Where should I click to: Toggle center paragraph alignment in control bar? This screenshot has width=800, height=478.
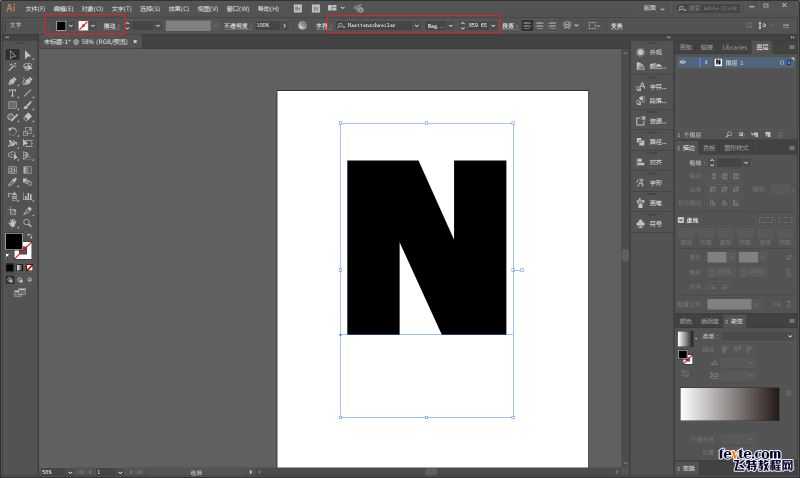(x=542, y=25)
